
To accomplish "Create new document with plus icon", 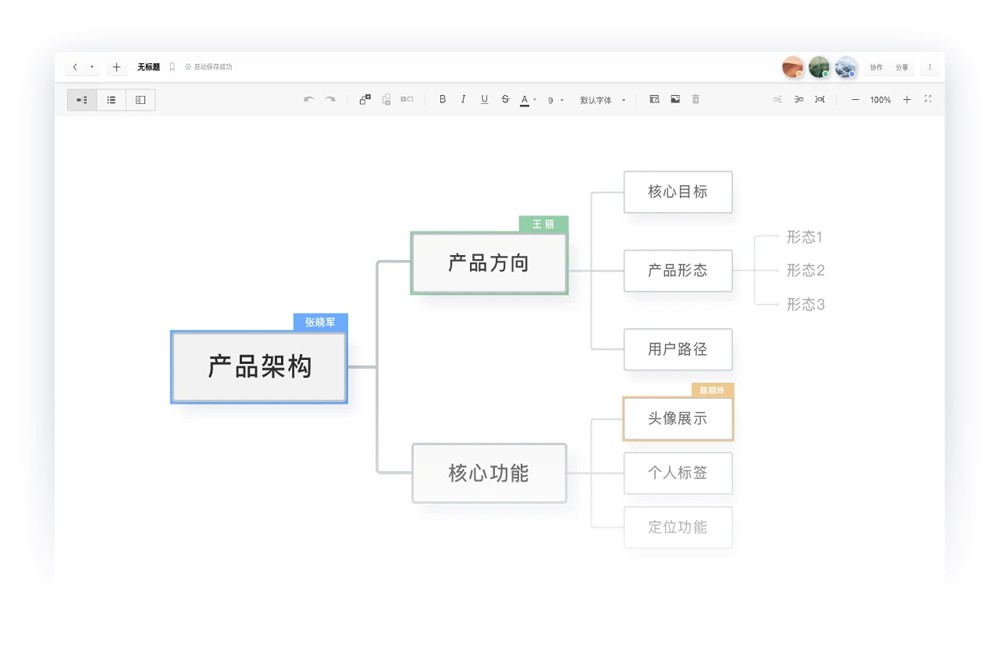I will click(116, 67).
